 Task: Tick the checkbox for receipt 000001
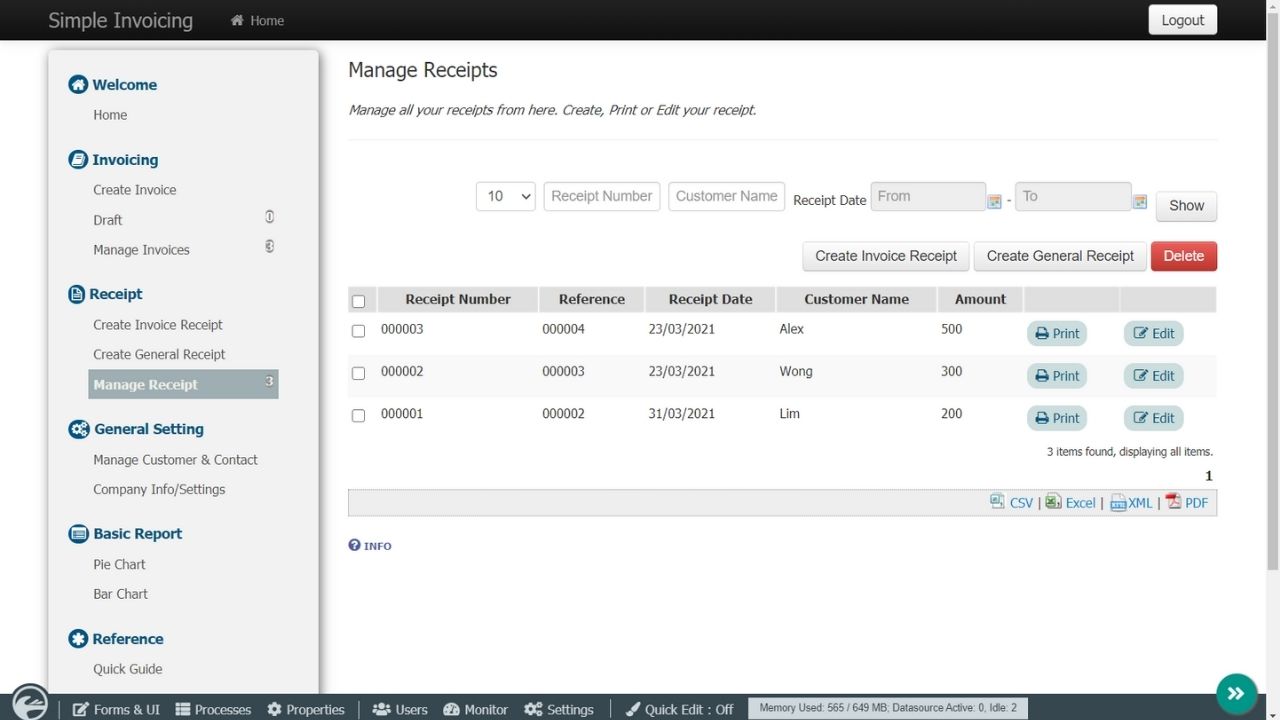point(358,415)
